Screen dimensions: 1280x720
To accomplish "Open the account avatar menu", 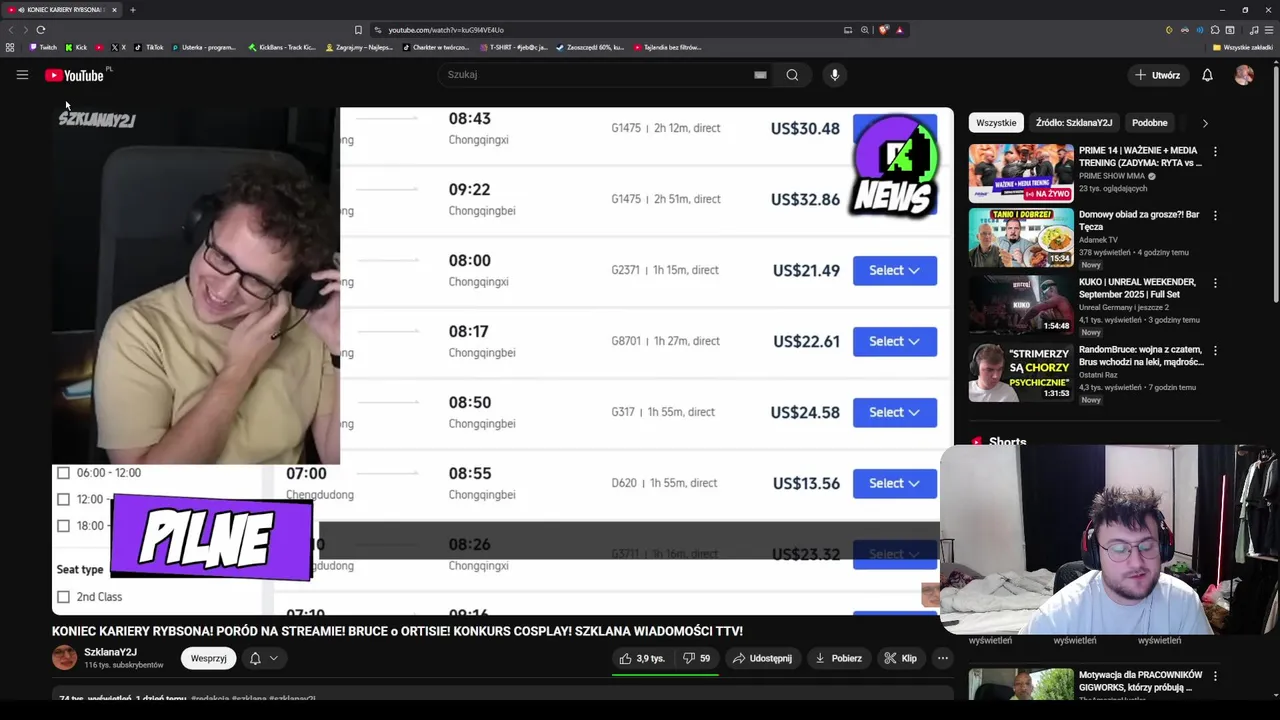I will point(1244,75).
